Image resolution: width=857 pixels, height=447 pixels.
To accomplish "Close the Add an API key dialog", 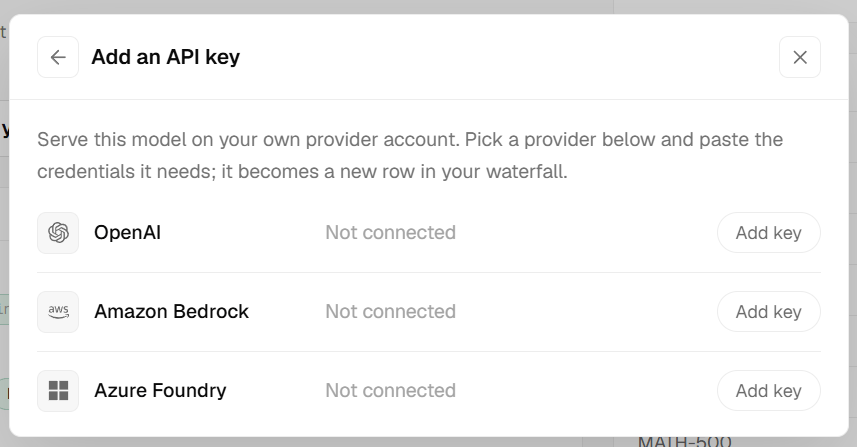I will pos(800,57).
